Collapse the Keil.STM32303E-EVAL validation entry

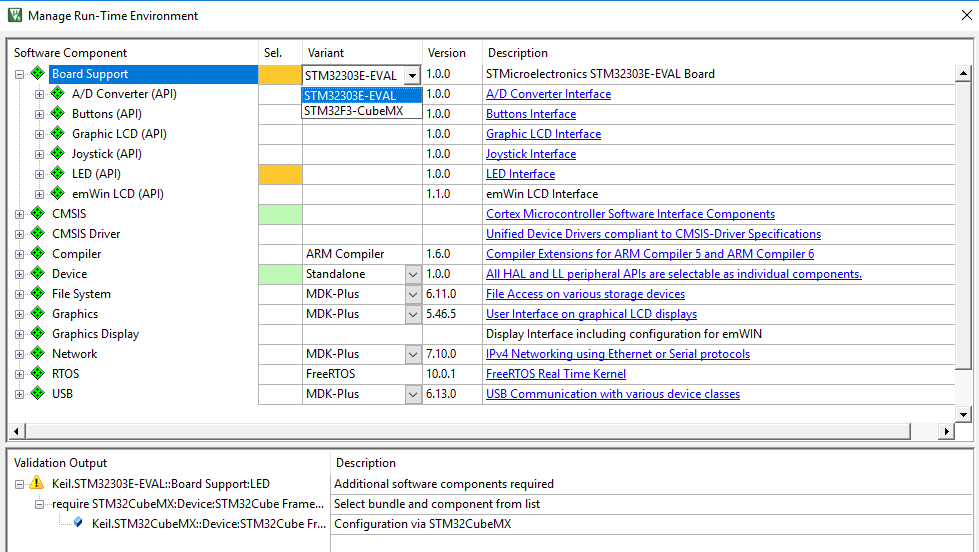pyautogui.click(x=19, y=484)
